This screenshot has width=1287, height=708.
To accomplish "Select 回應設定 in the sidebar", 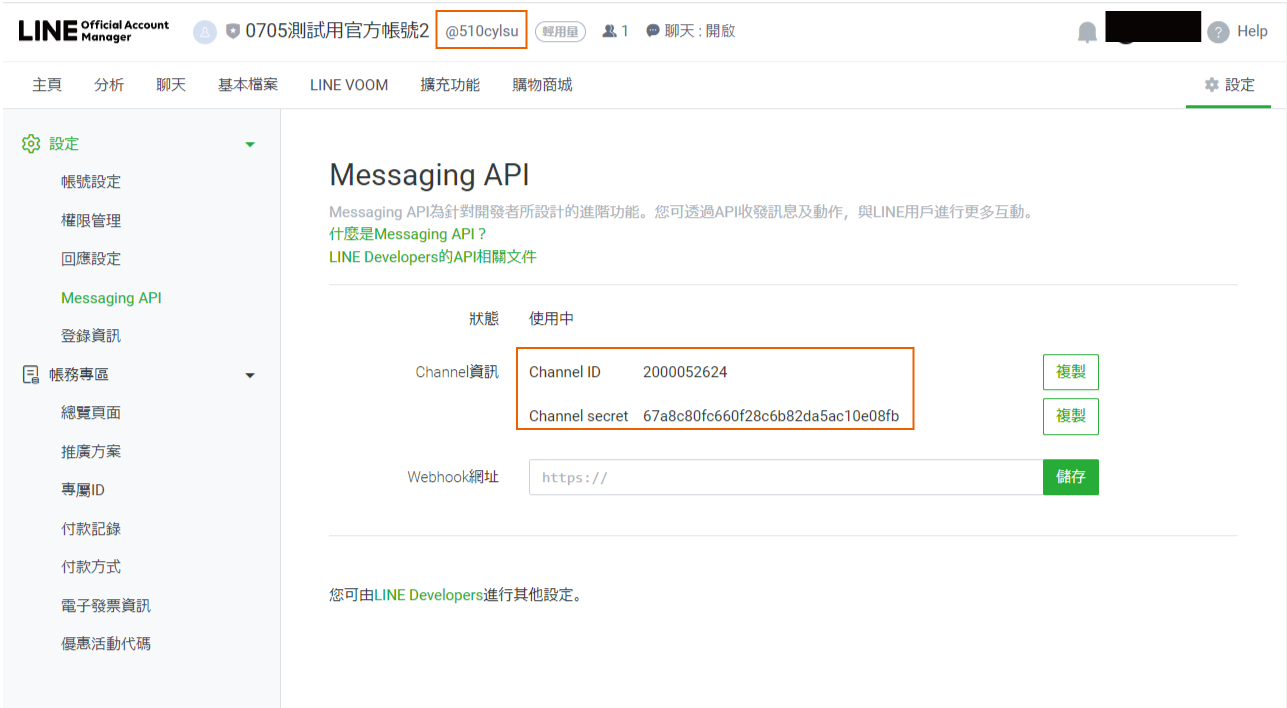I will (x=91, y=259).
